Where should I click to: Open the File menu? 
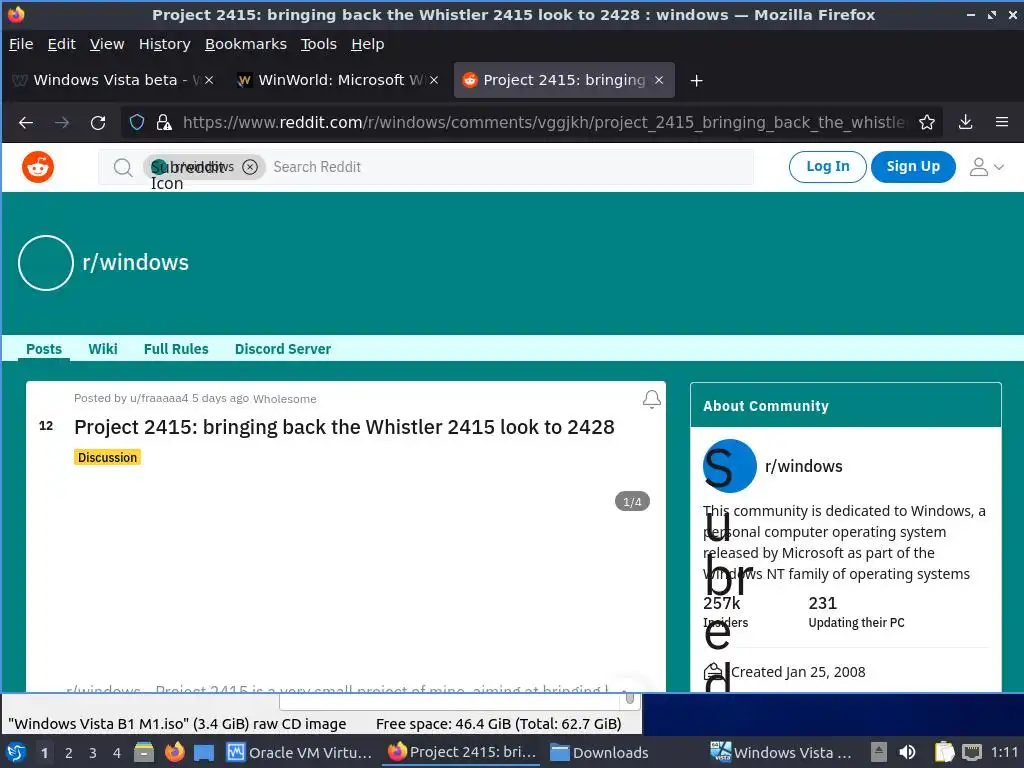tap(21, 44)
